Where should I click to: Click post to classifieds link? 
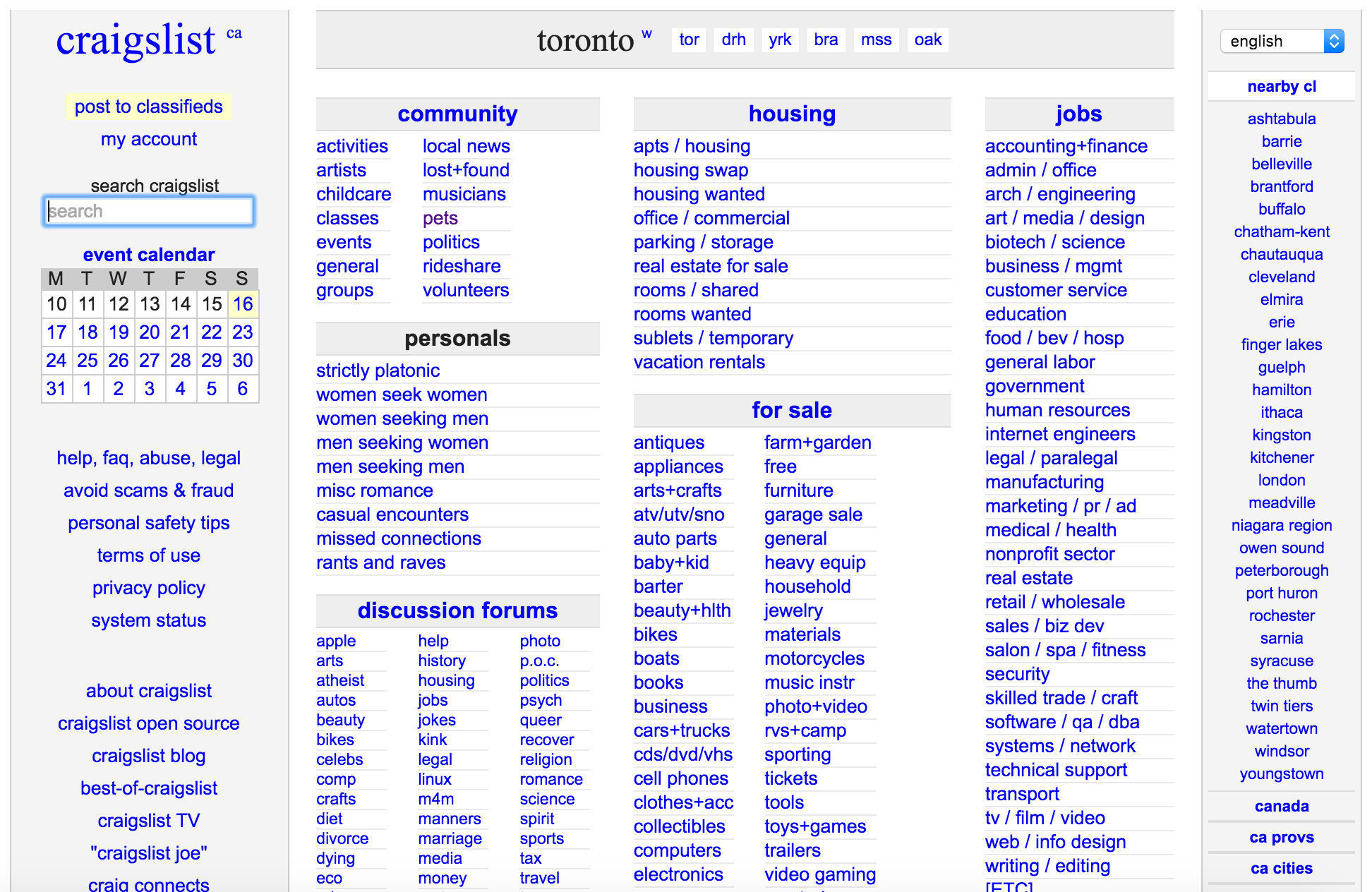pos(149,107)
